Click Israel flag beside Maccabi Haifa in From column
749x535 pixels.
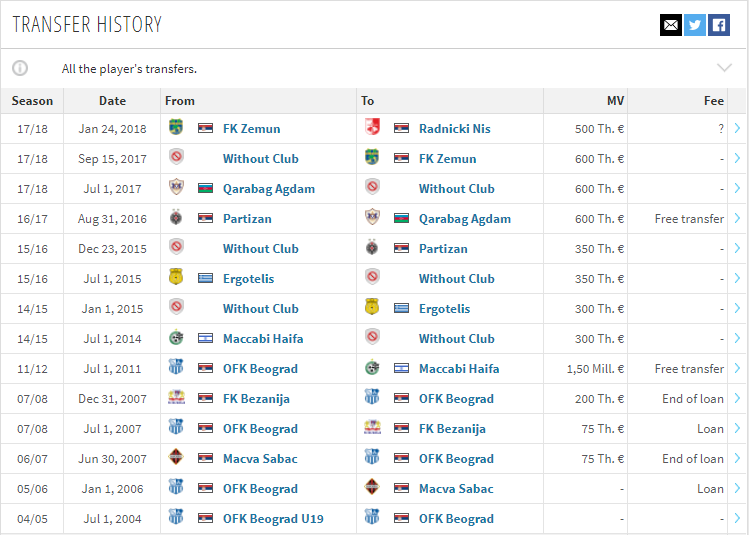point(205,338)
